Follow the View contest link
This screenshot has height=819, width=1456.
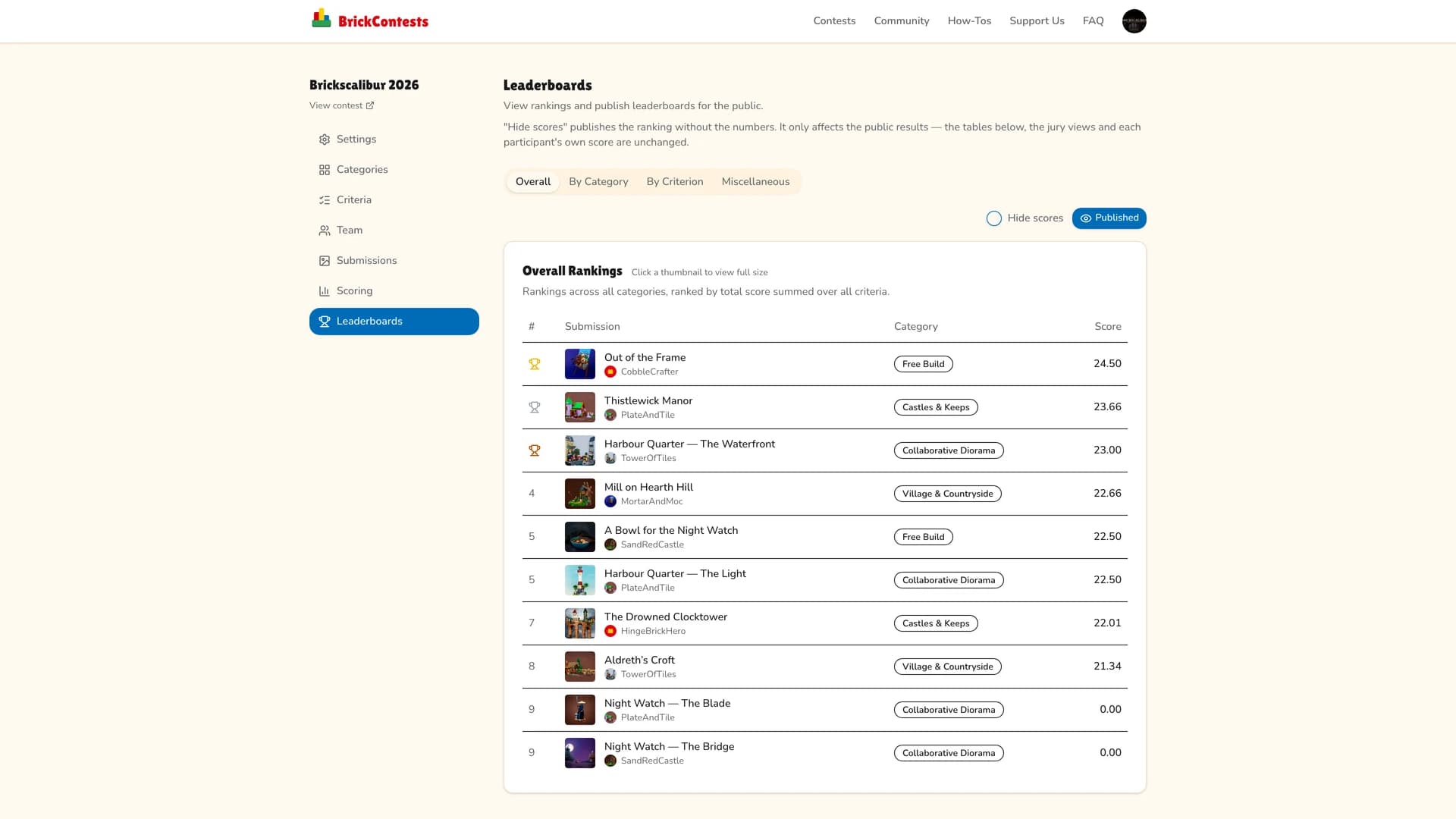click(341, 106)
